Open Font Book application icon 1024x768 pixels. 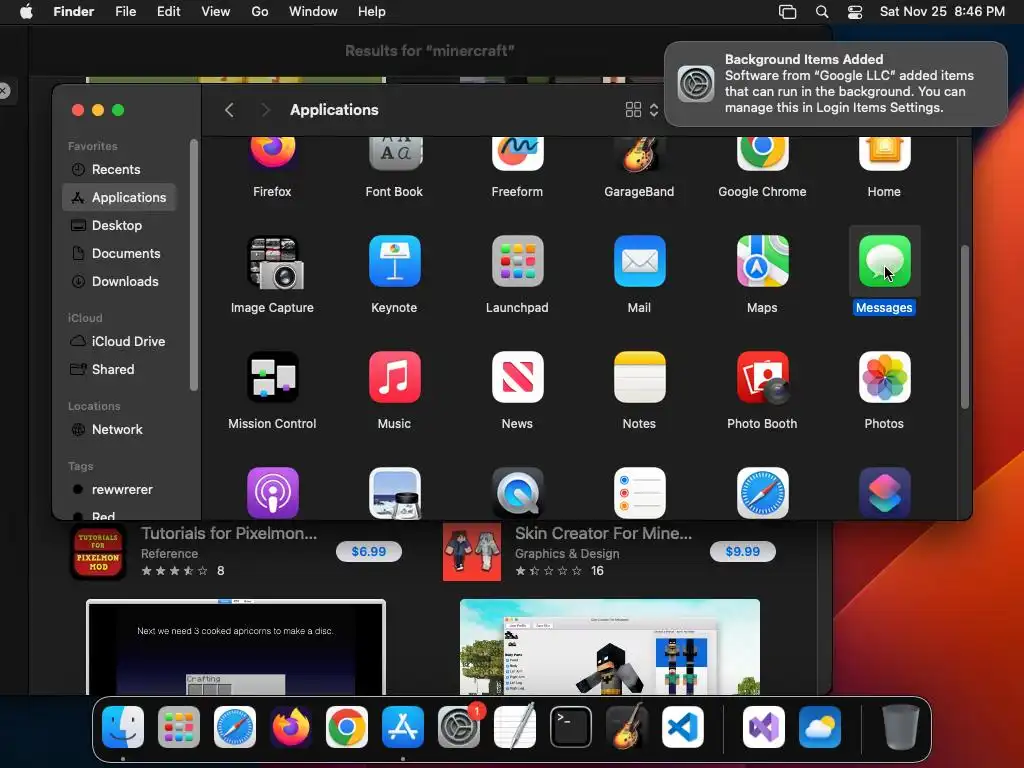coord(394,154)
